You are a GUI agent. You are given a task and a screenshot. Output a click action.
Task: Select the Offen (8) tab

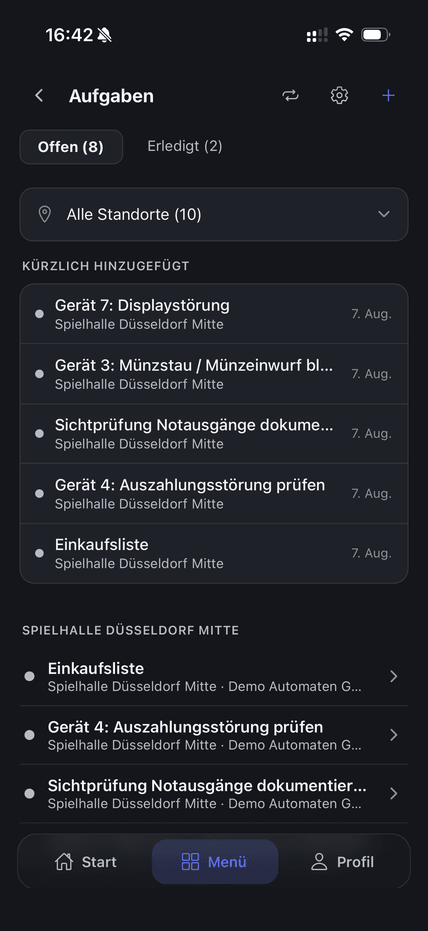tap(71, 147)
